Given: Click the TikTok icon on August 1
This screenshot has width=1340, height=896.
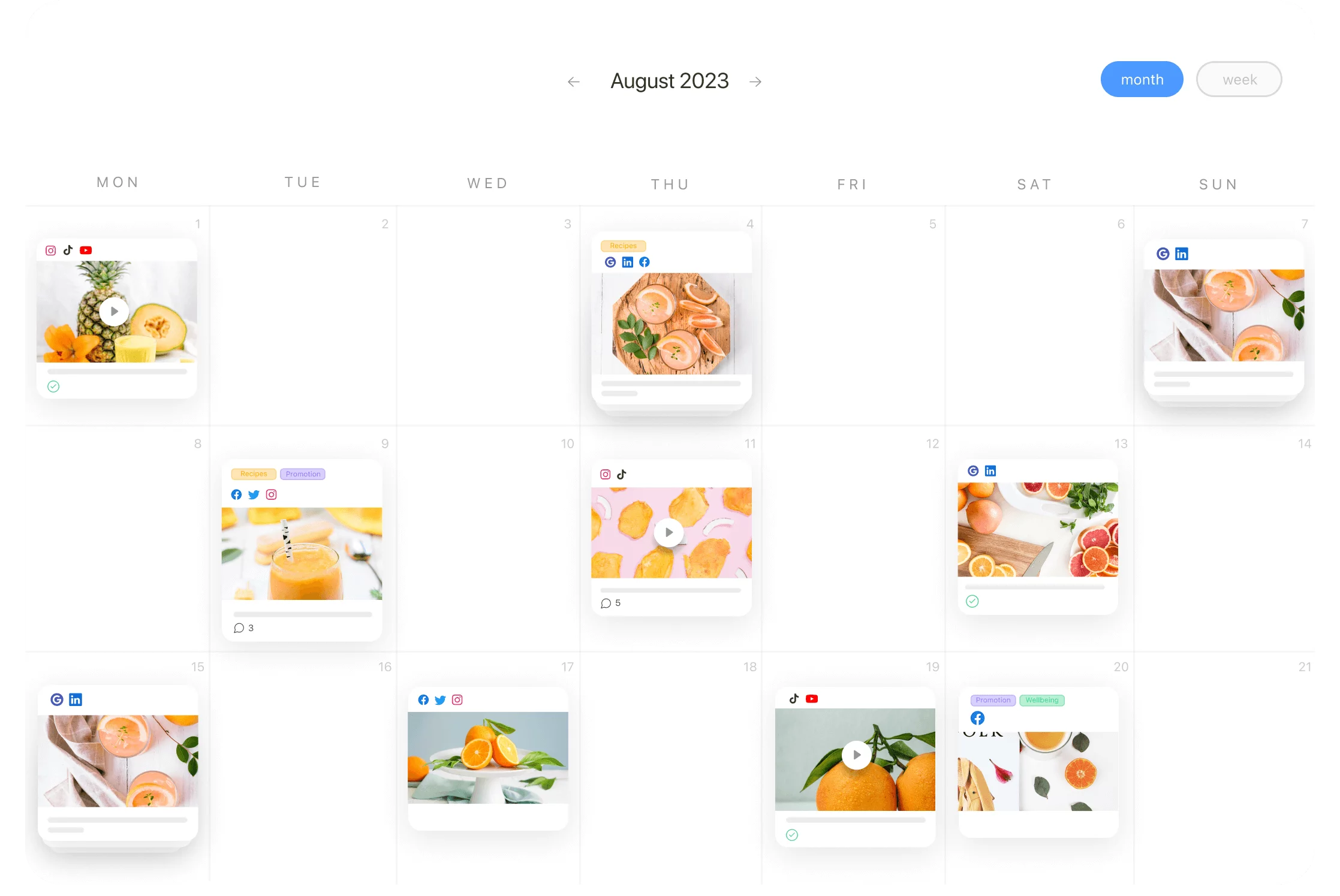Looking at the screenshot, I should [68, 250].
